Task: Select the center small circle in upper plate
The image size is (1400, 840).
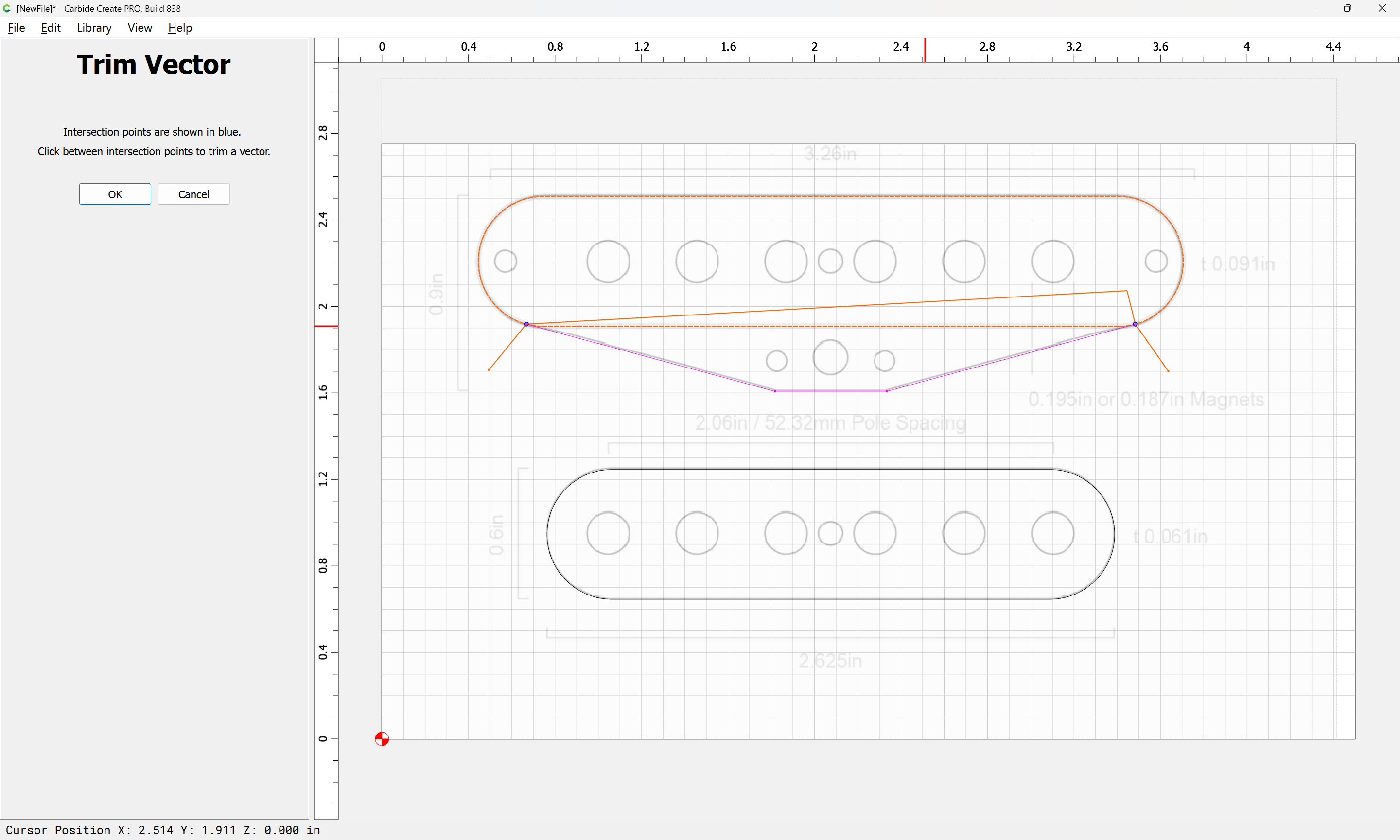Action: 831,262
